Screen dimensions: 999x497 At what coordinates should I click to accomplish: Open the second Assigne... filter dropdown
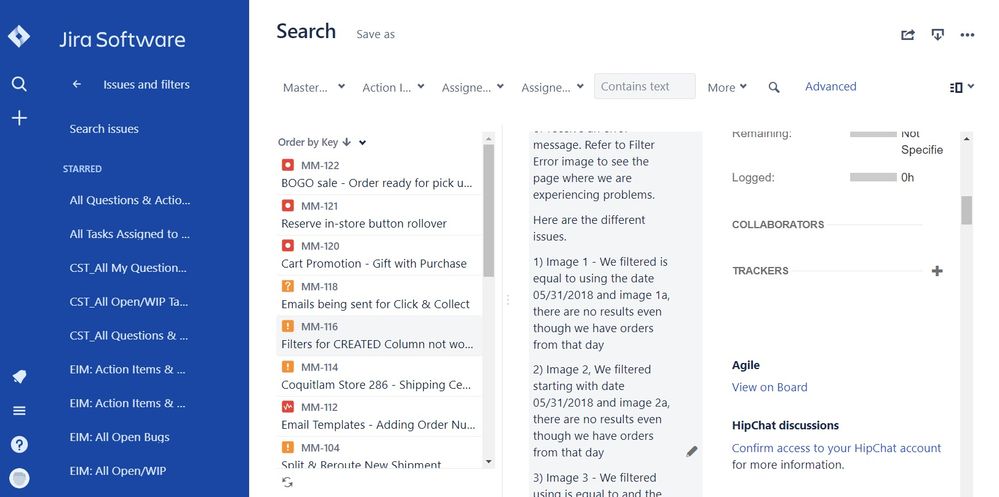pos(552,87)
